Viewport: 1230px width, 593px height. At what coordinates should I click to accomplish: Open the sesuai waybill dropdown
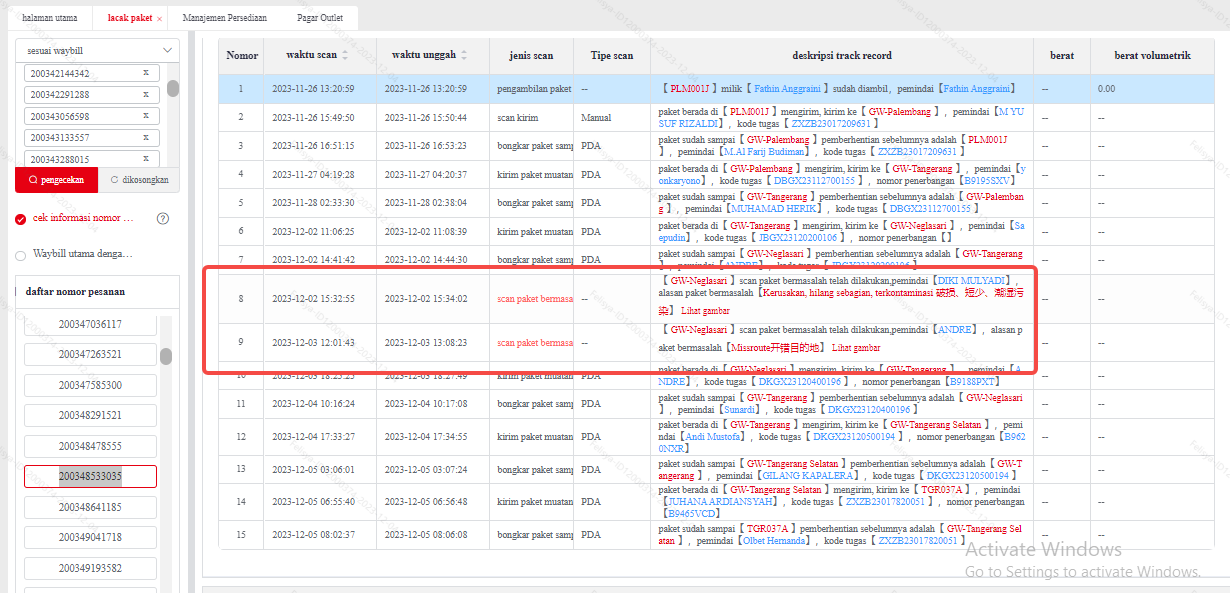coord(97,50)
